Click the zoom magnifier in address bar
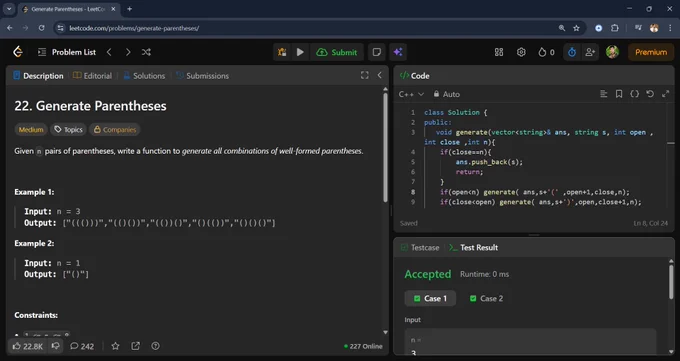680x361 pixels. tap(562, 28)
